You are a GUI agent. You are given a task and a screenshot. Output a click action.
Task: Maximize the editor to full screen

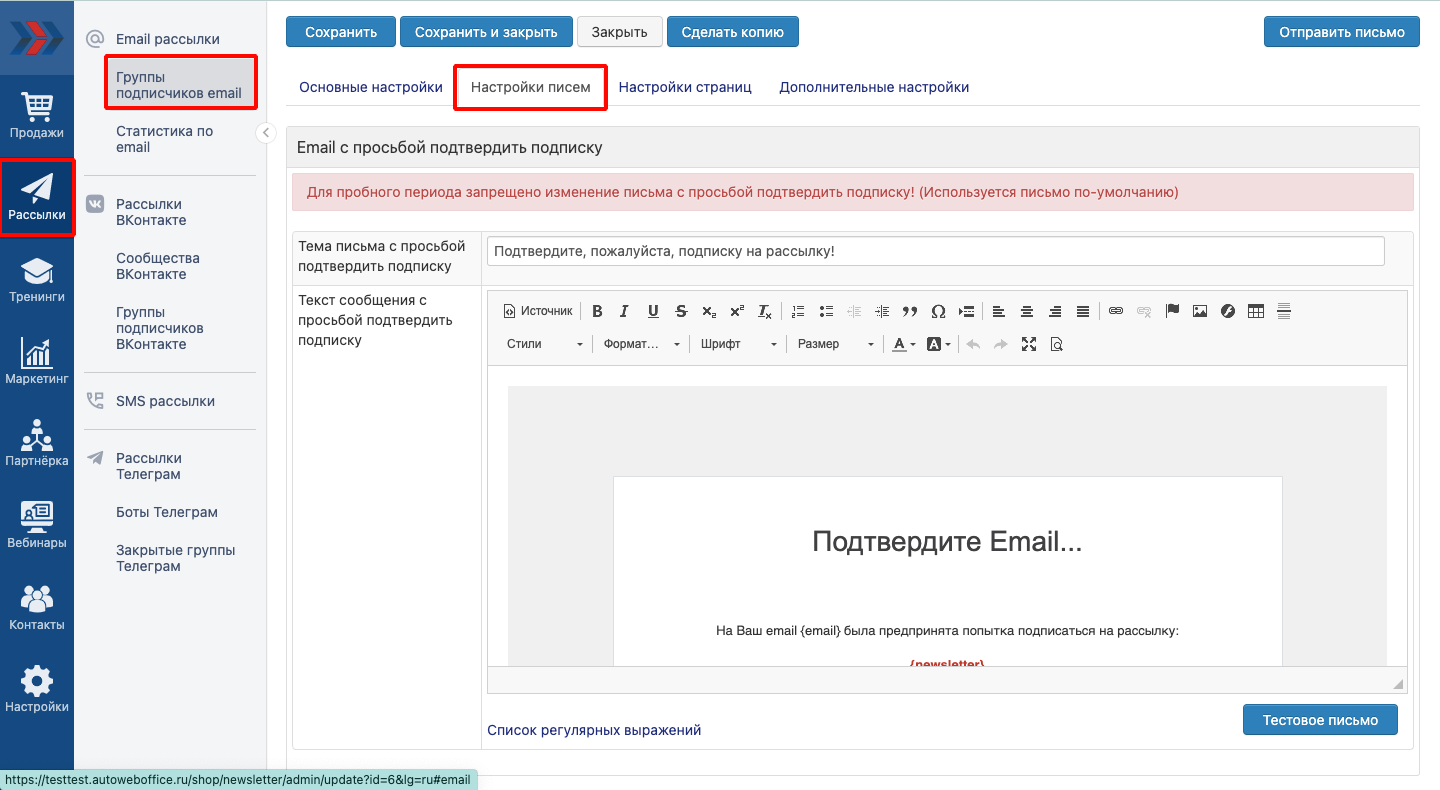pos(1028,344)
